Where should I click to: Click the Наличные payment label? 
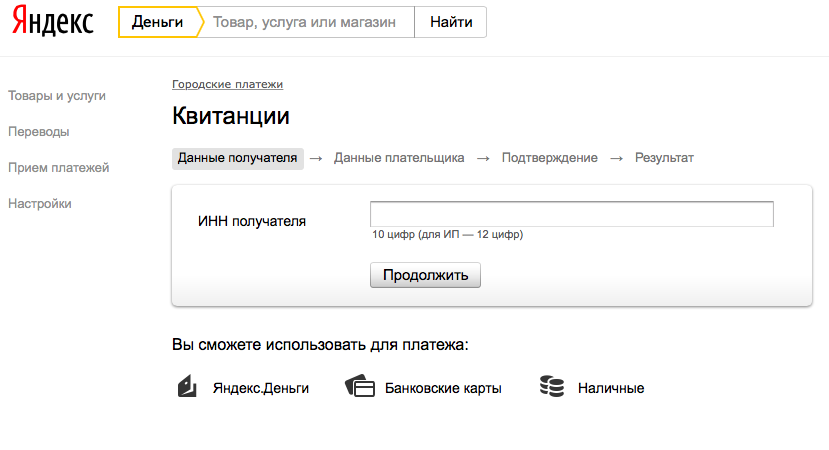611,388
